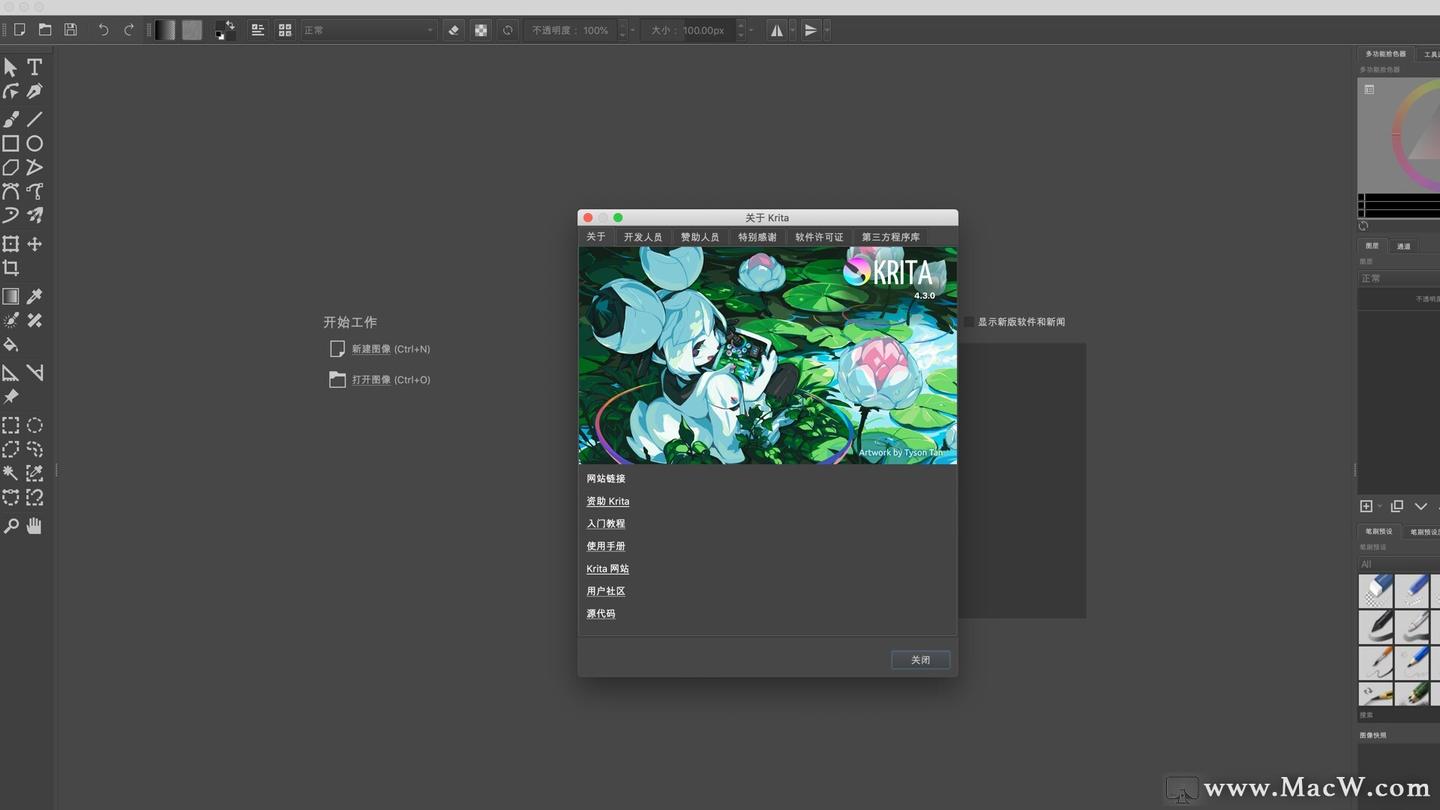
Task: Undo the last action
Action: (x=103, y=30)
